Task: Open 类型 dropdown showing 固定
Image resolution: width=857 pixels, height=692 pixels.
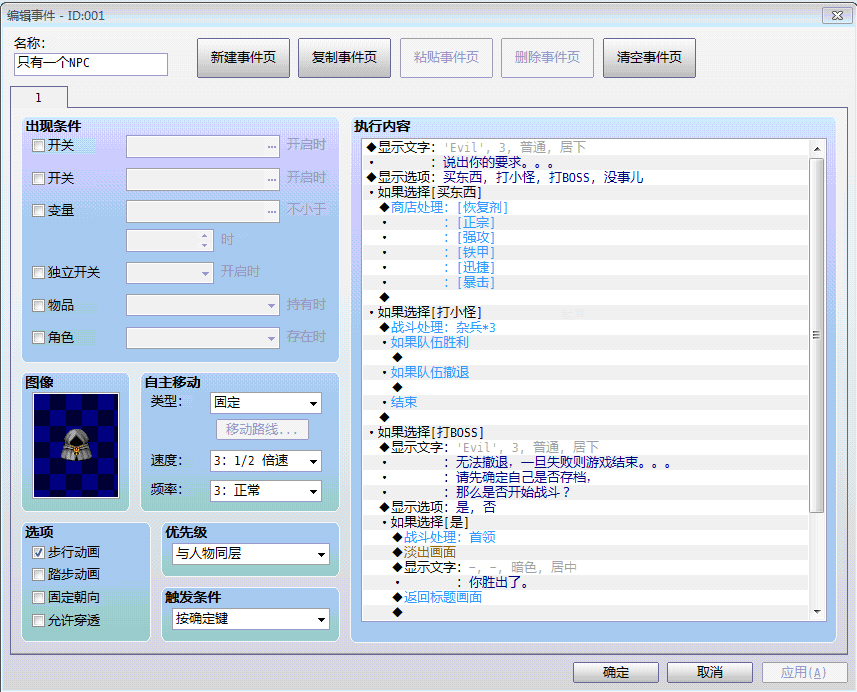Action: click(x=266, y=403)
